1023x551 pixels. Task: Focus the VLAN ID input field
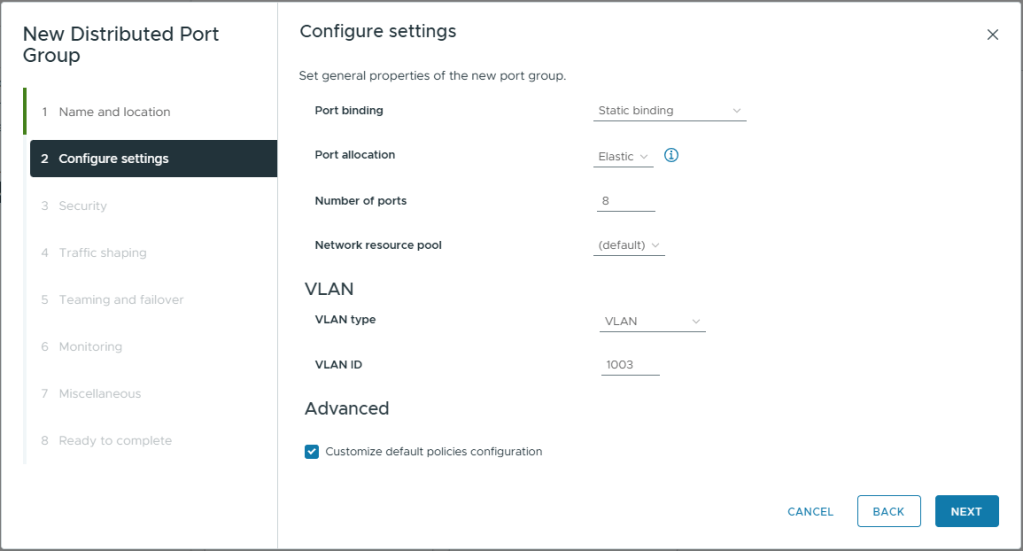click(630, 366)
